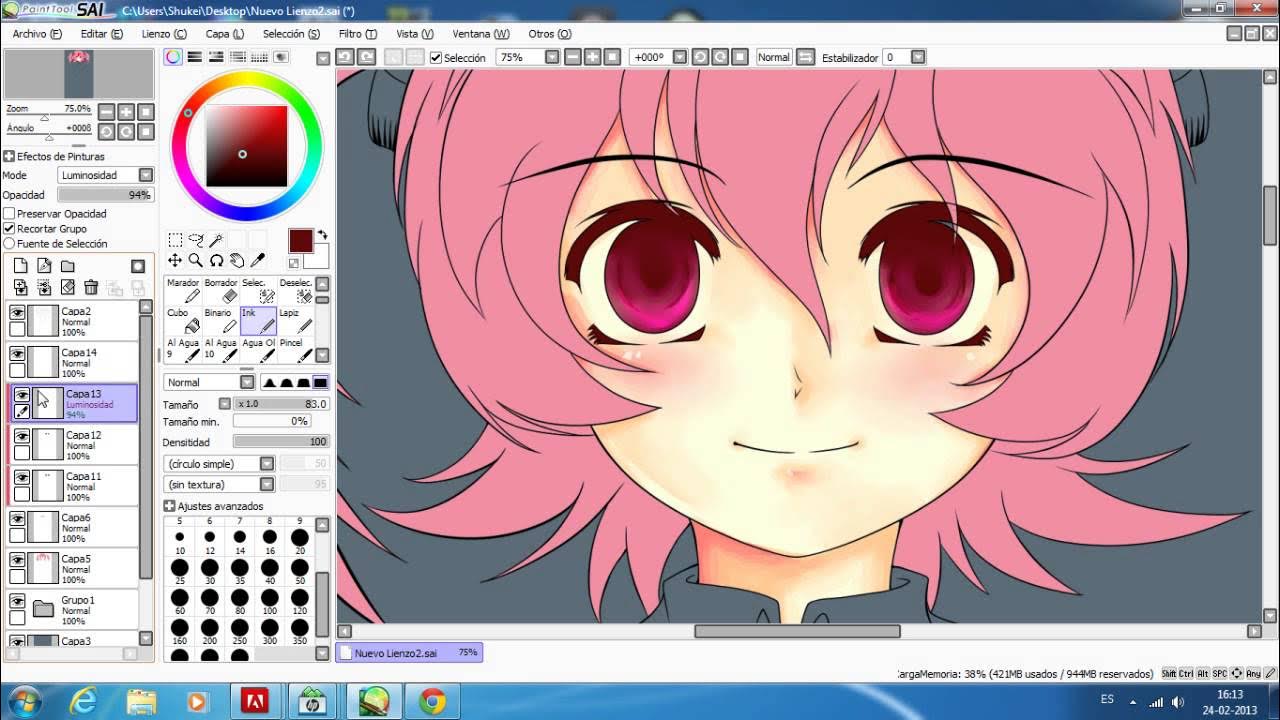Screen dimensions: 1280x720
Task: Hide the Capa2 layer
Action: pos(17,313)
